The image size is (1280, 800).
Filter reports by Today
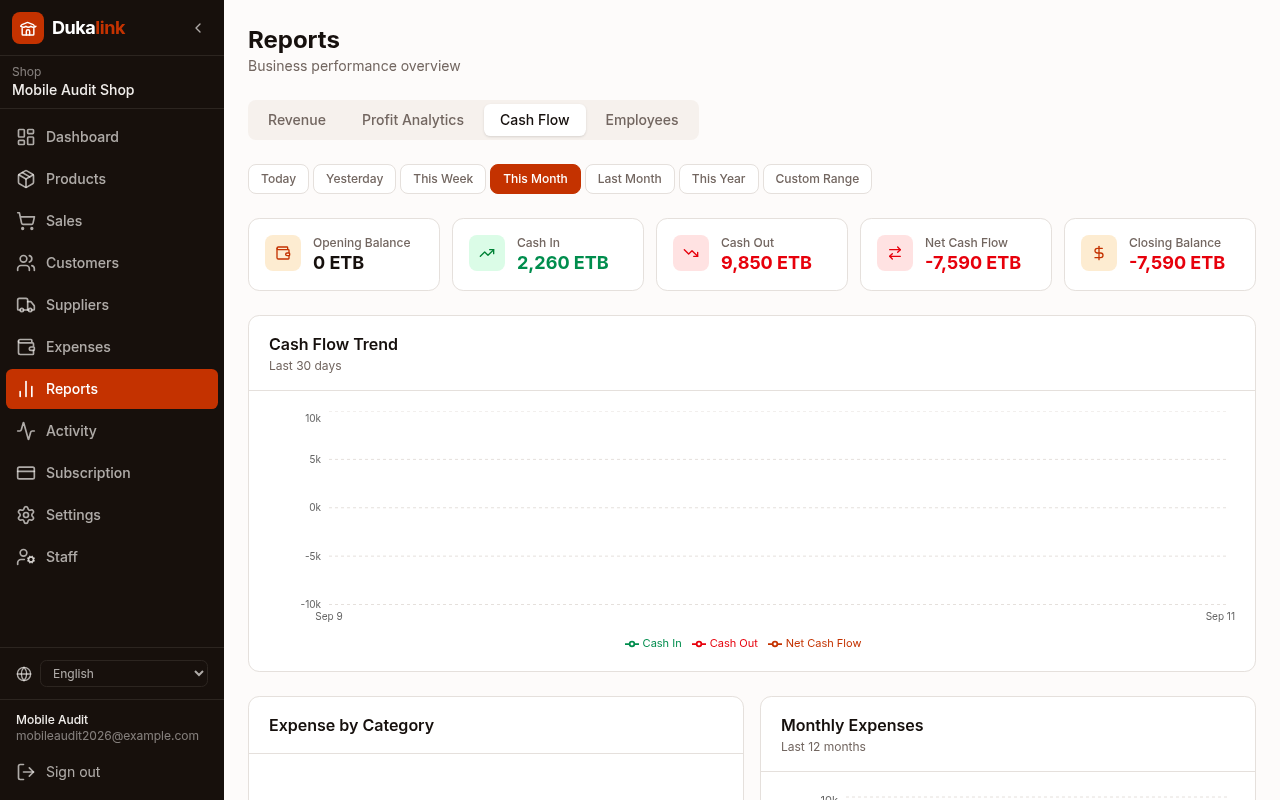point(278,179)
